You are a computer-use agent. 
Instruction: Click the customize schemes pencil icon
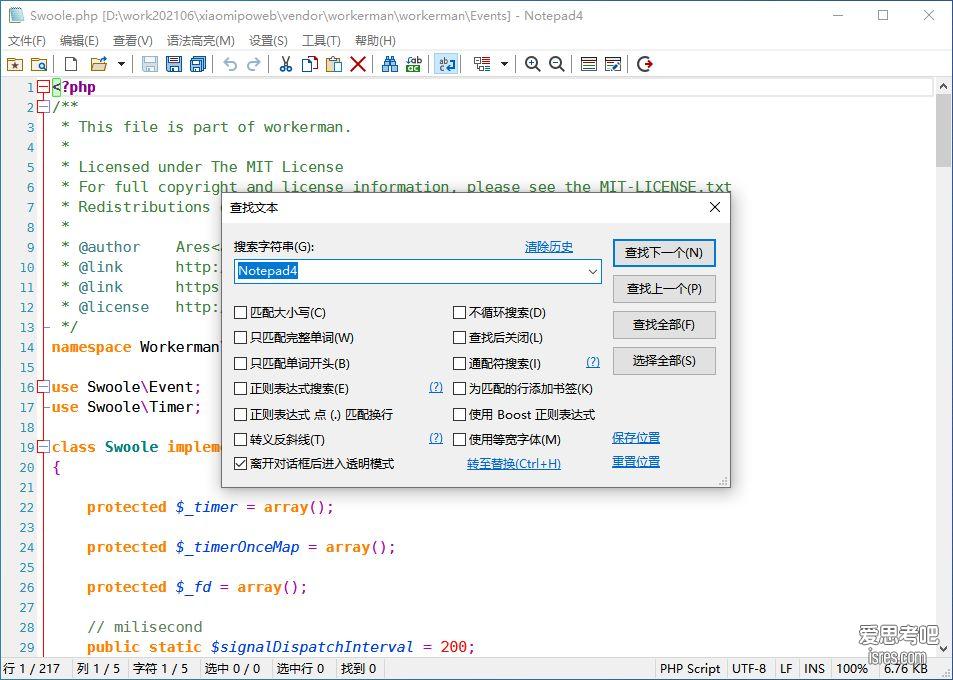coord(613,64)
